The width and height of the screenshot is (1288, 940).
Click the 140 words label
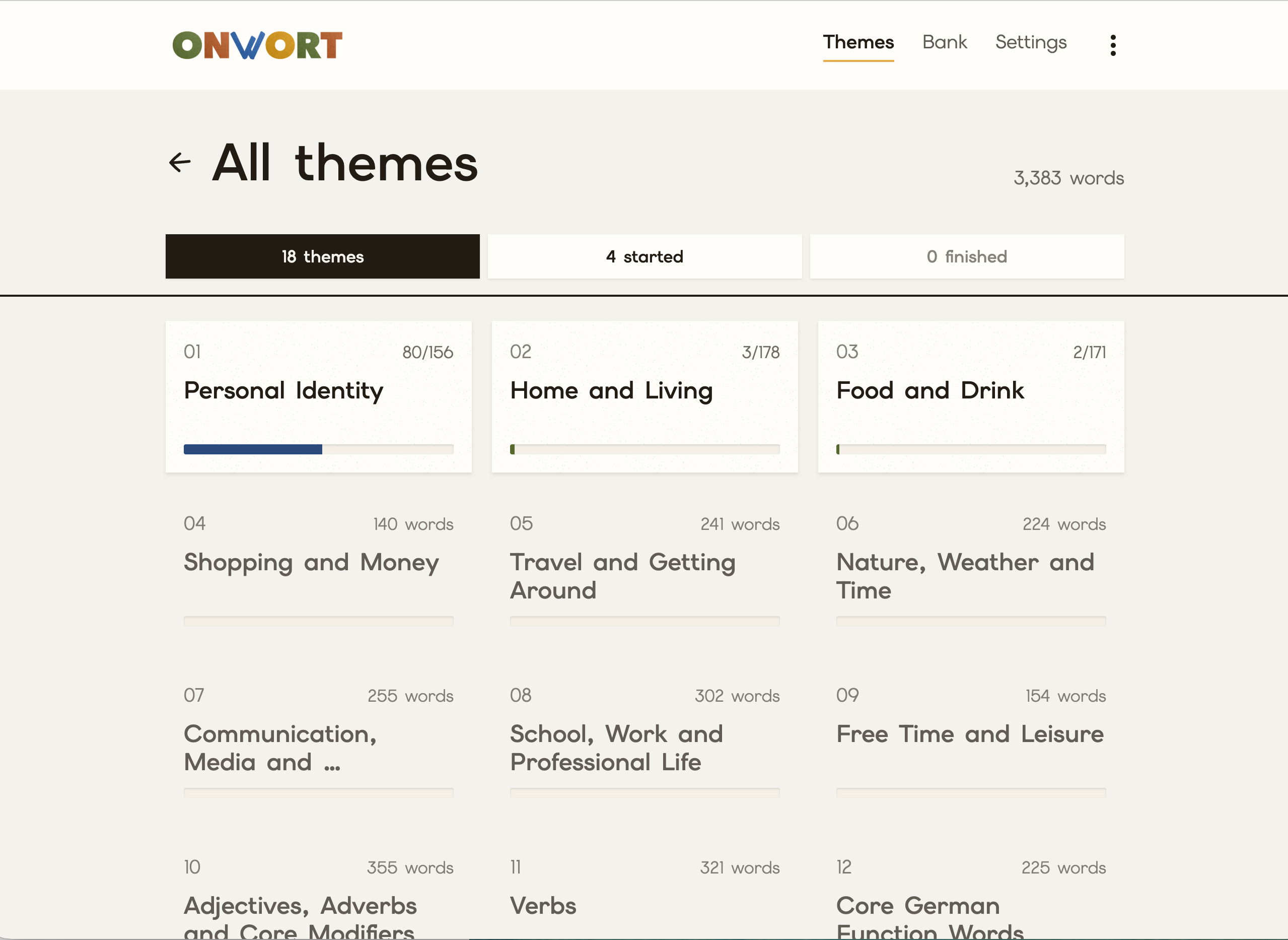413,524
